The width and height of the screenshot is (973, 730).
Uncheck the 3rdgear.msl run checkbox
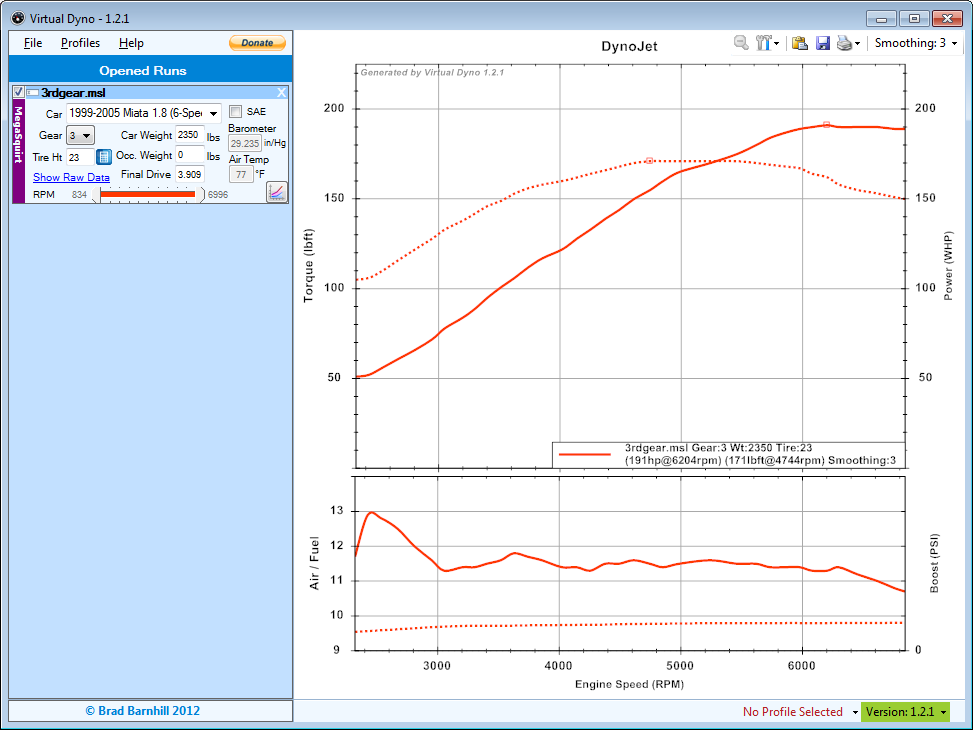[18, 92]
